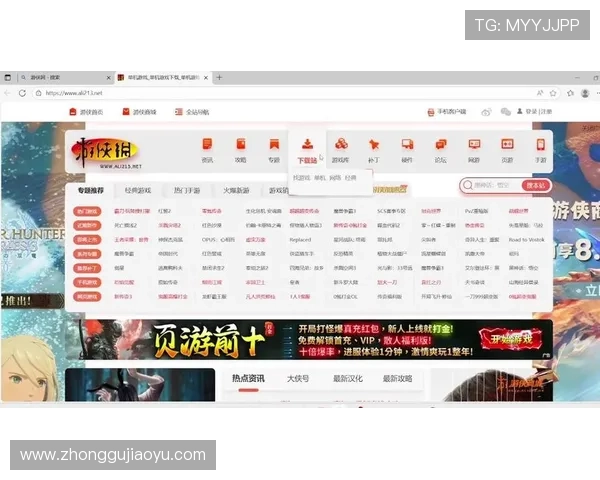Click the Weibo icon in top bar

point(486,112)
